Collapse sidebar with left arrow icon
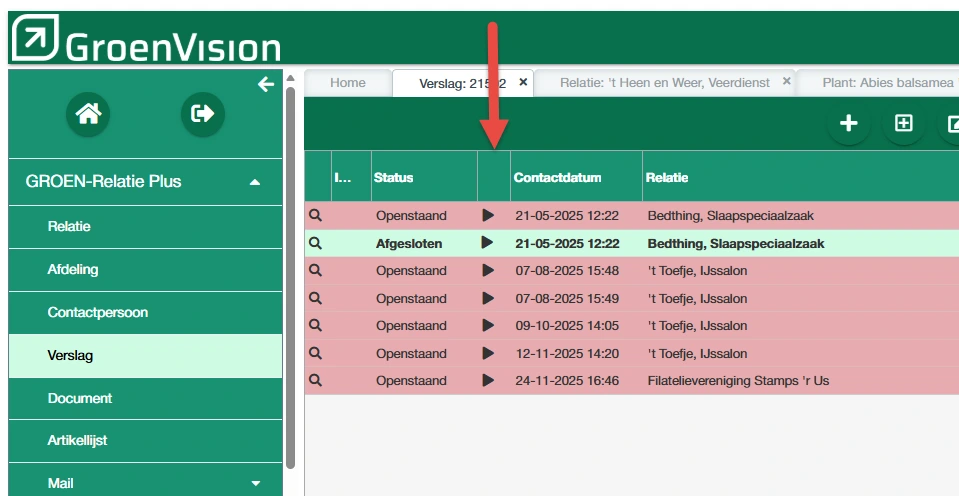This screenshot has width=959, height=496. tap(265, 84)
